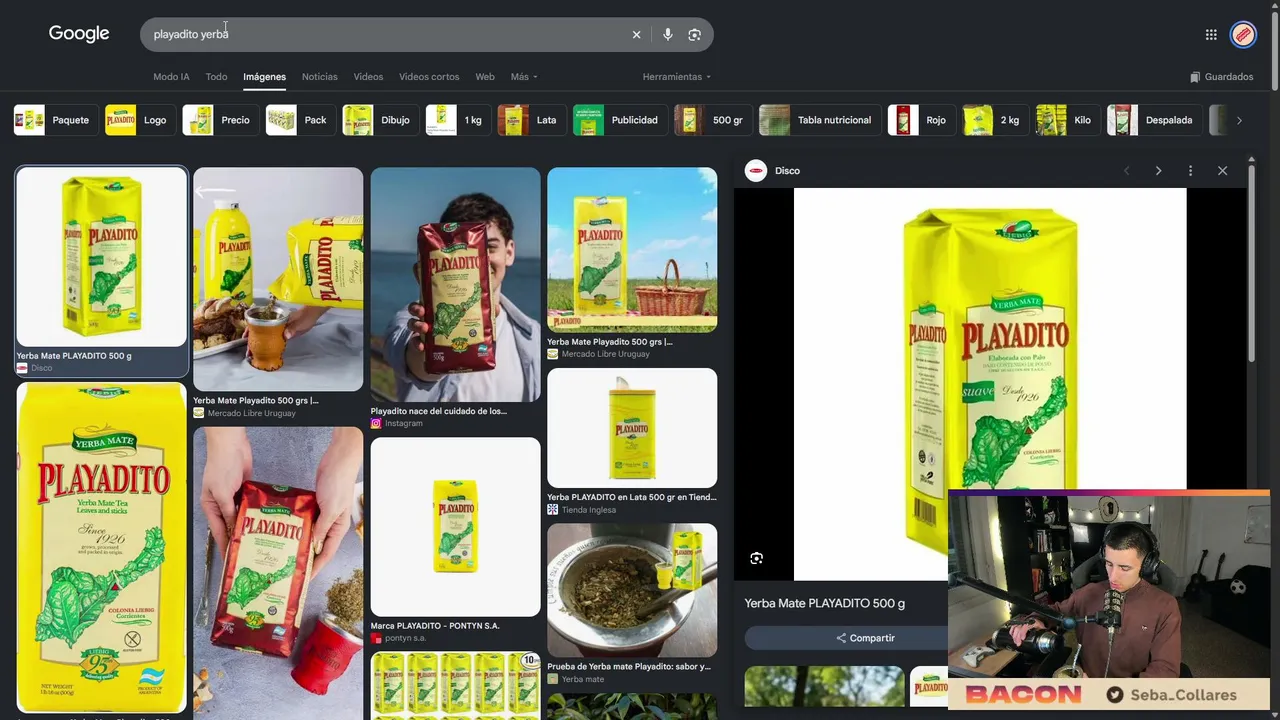The height and width of the screenshot is (720, 1280).
Task: Apply the 2 kg filter chip
Action: tap(995, 120)
